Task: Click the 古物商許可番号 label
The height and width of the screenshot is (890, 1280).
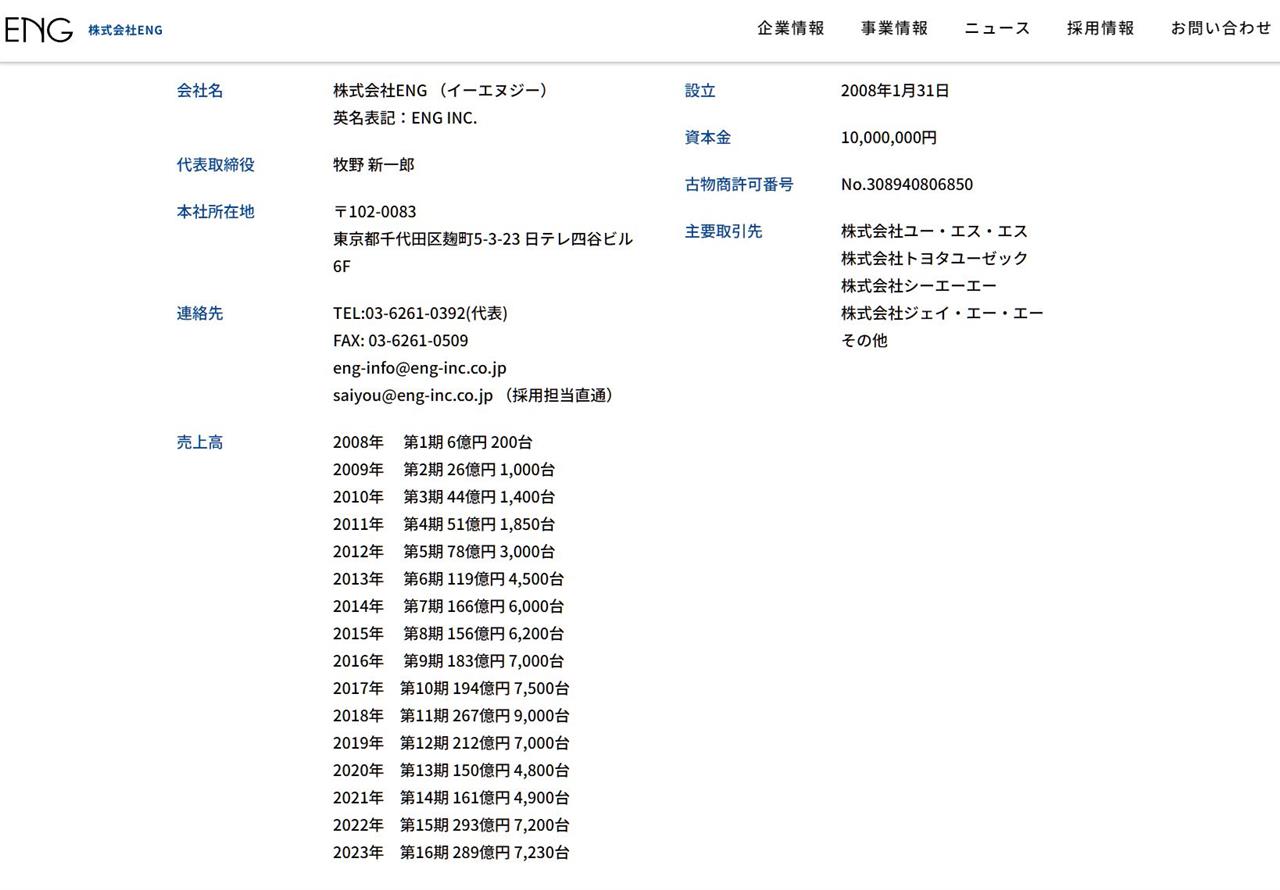Action: click(x=739, y=184)
